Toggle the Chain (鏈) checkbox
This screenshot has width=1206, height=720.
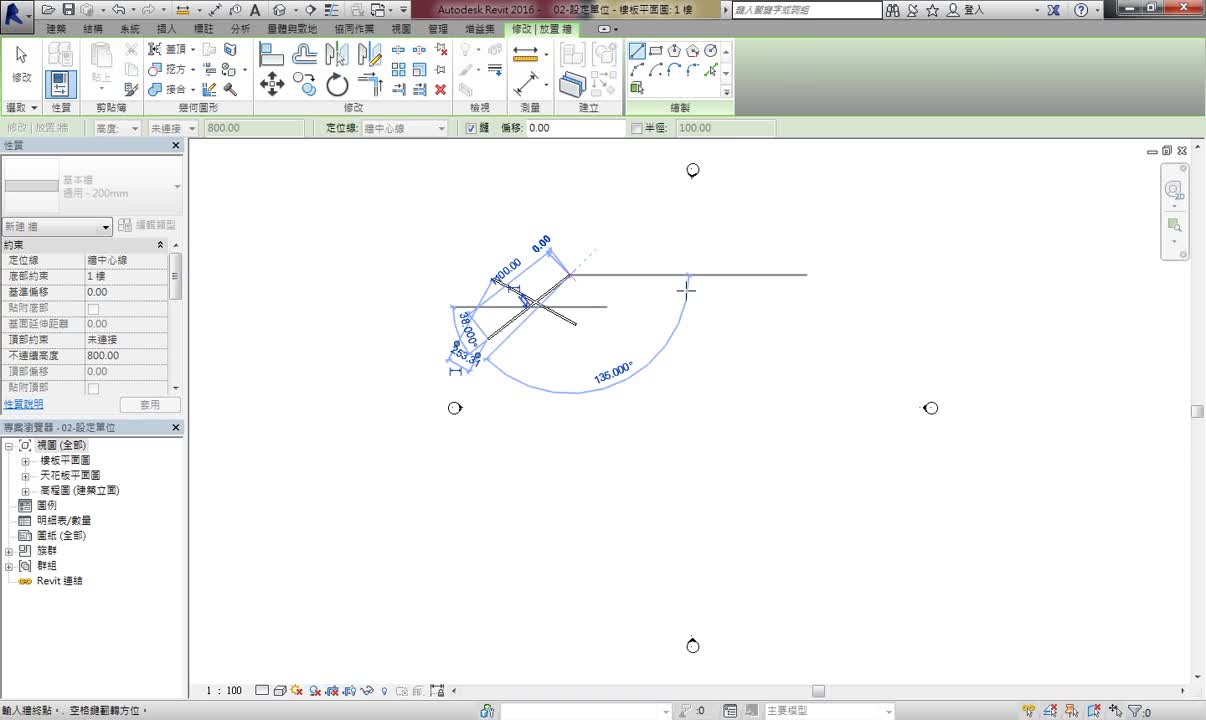(x=471, y=128)
